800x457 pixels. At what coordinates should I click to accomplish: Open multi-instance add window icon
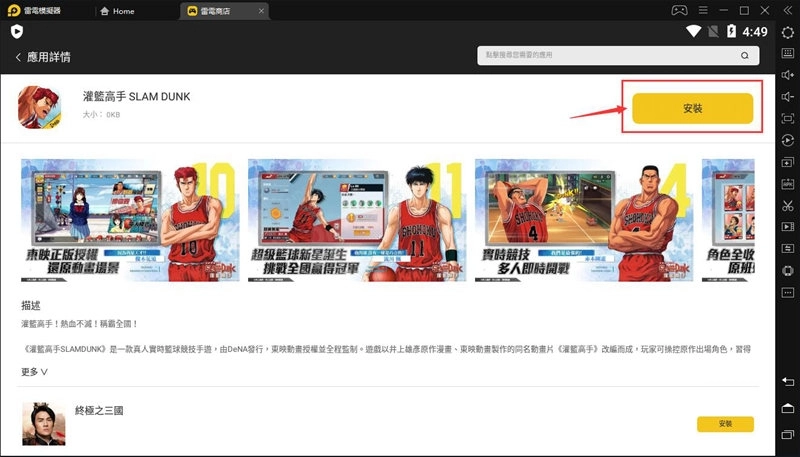788,162
